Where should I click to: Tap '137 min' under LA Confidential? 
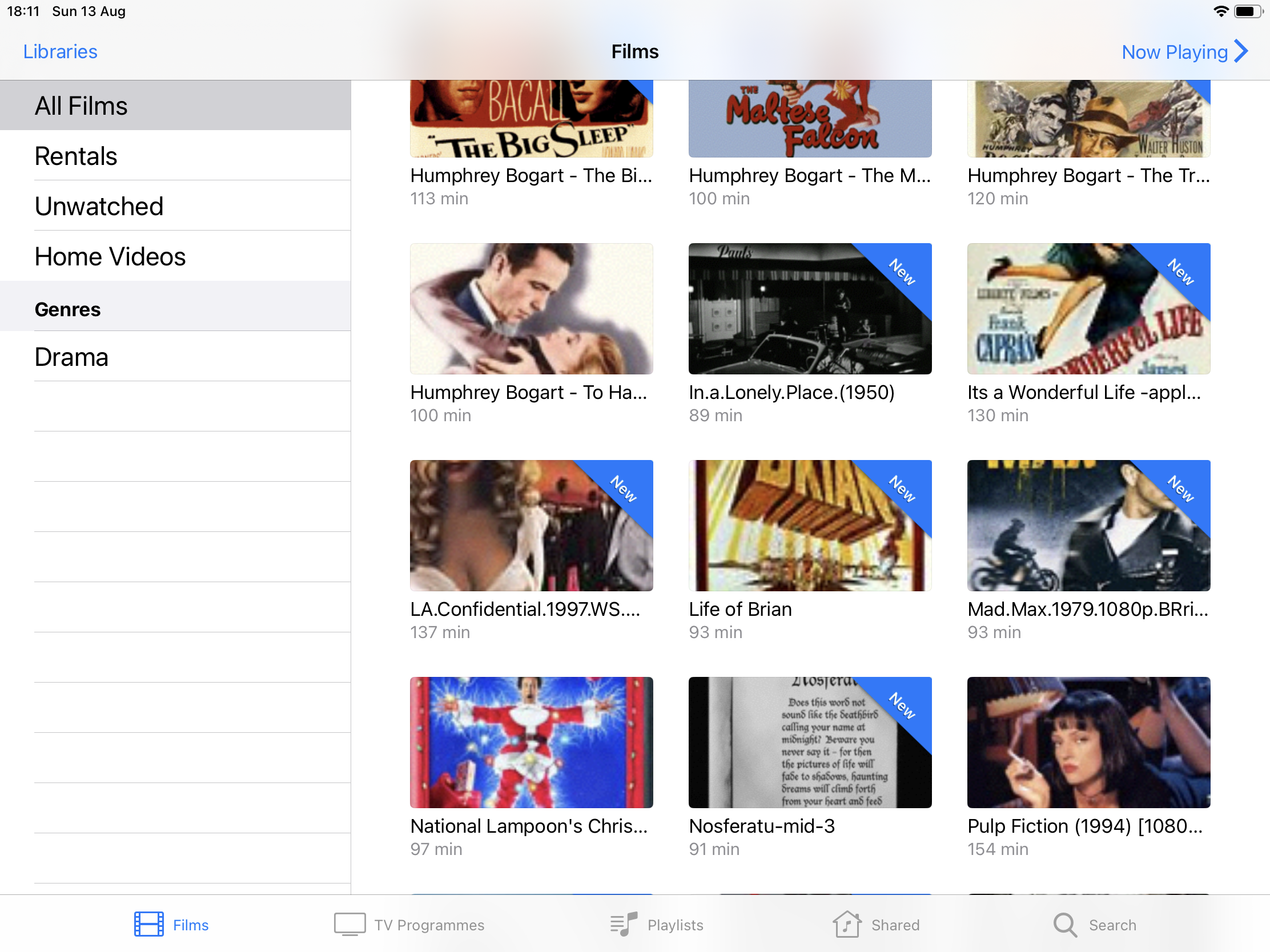pos(440,632)
